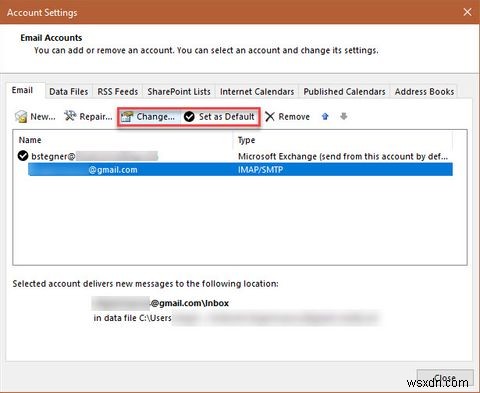Close the Account Settings dialog with X
The height and width of the screenshot is (393, 480).
coord(467,12)
